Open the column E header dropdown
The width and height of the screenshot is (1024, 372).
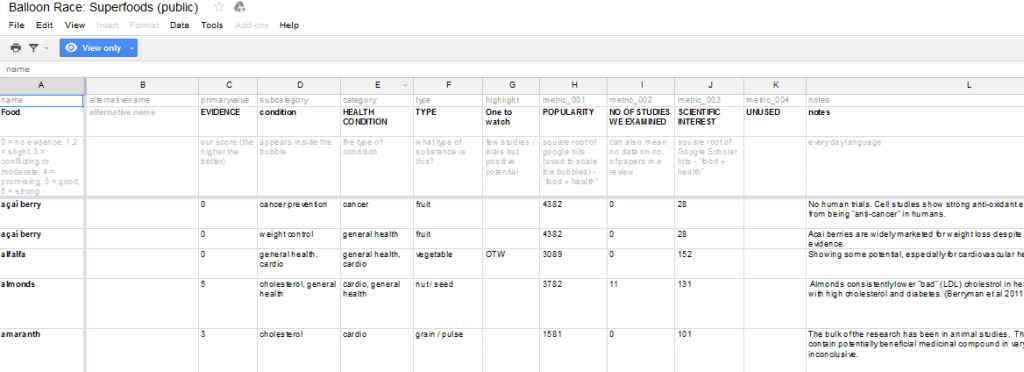coord(405,85)
